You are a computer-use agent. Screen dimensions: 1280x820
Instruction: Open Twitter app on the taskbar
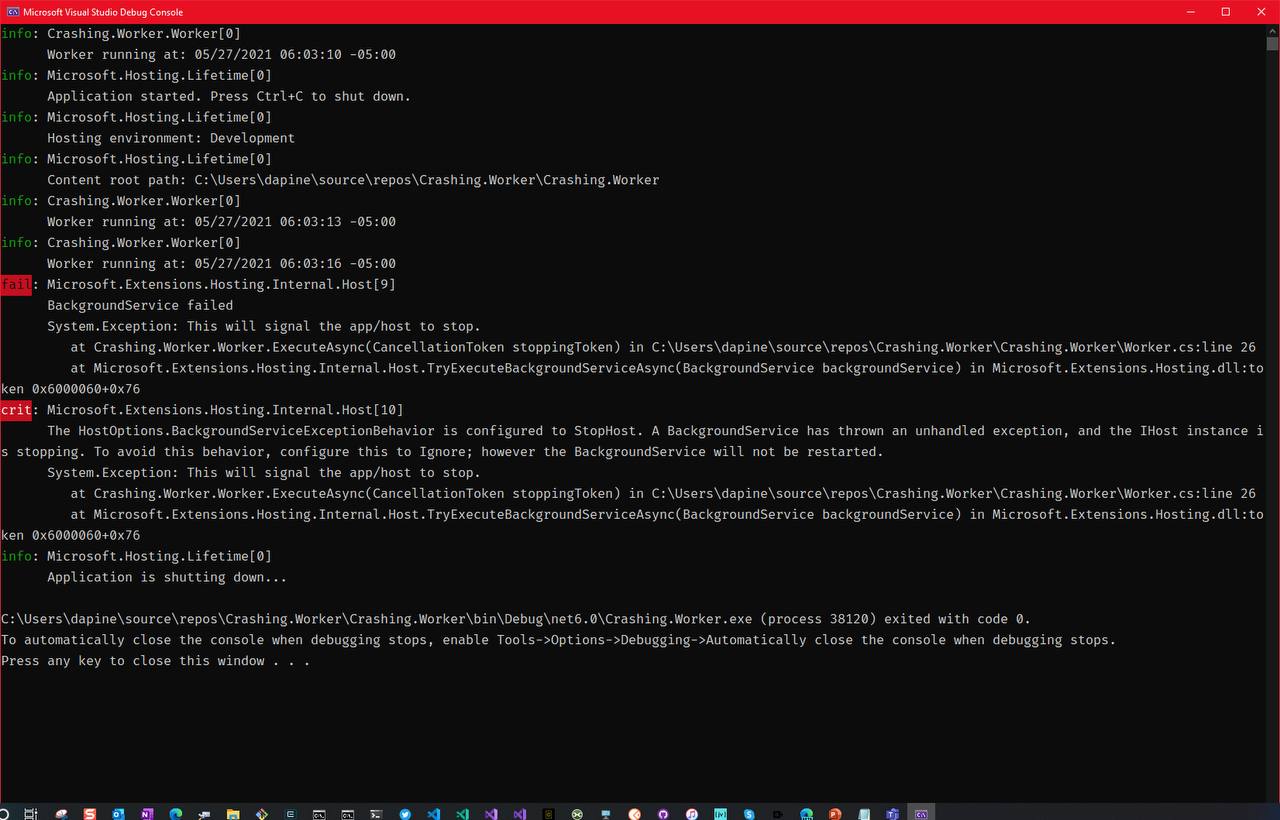405,814
